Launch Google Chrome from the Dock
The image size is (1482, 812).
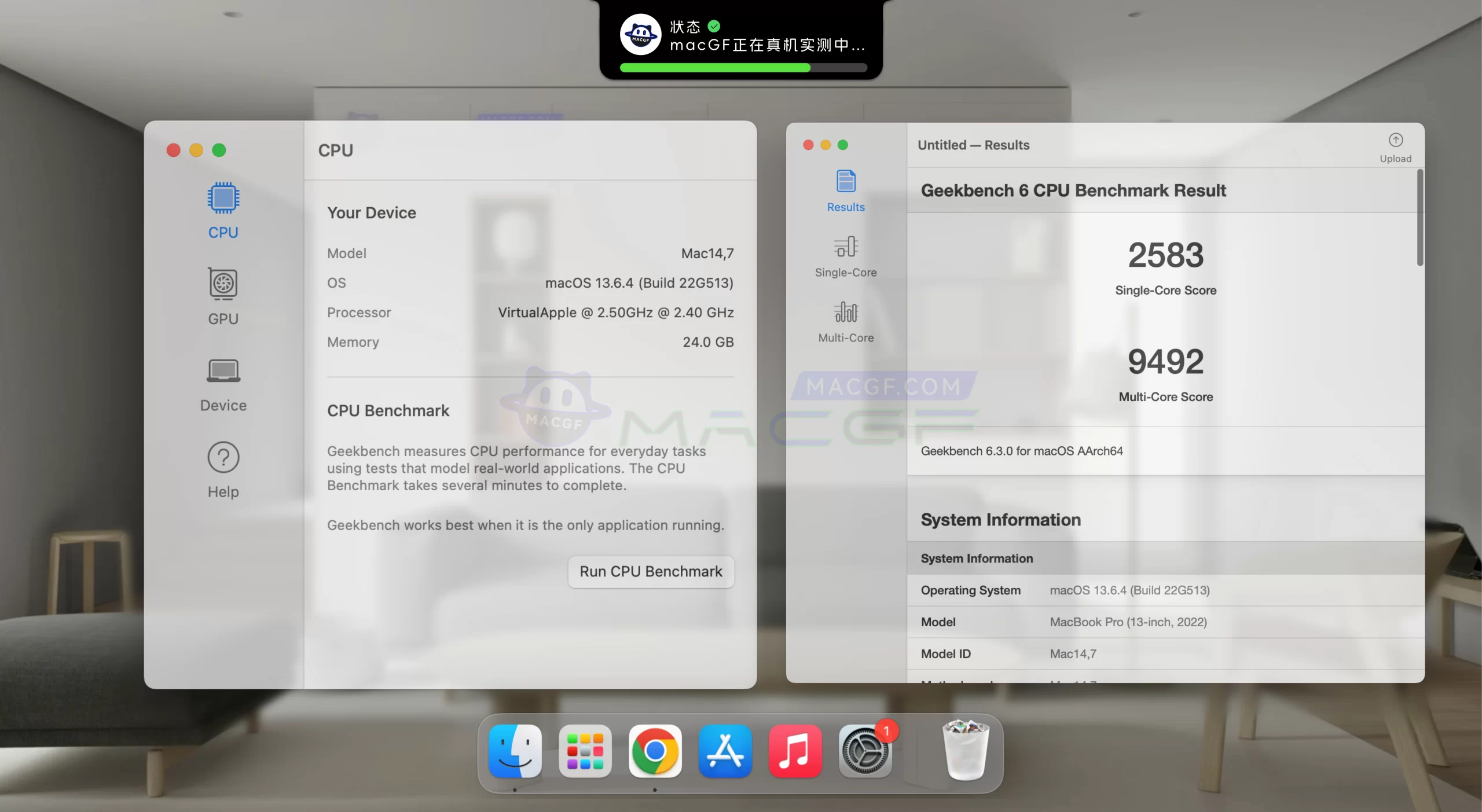point(655,752)
